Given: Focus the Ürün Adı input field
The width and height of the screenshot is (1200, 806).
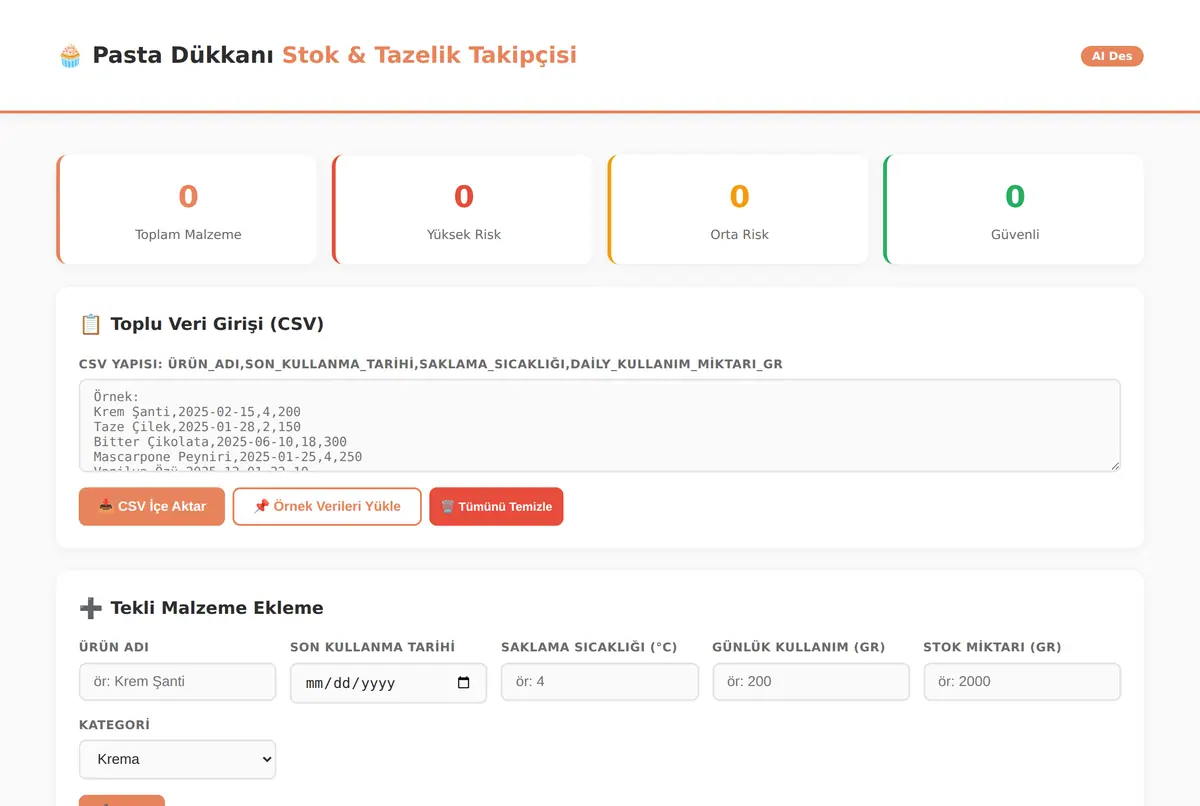Looking at the screenshot, I should (177, 682).
